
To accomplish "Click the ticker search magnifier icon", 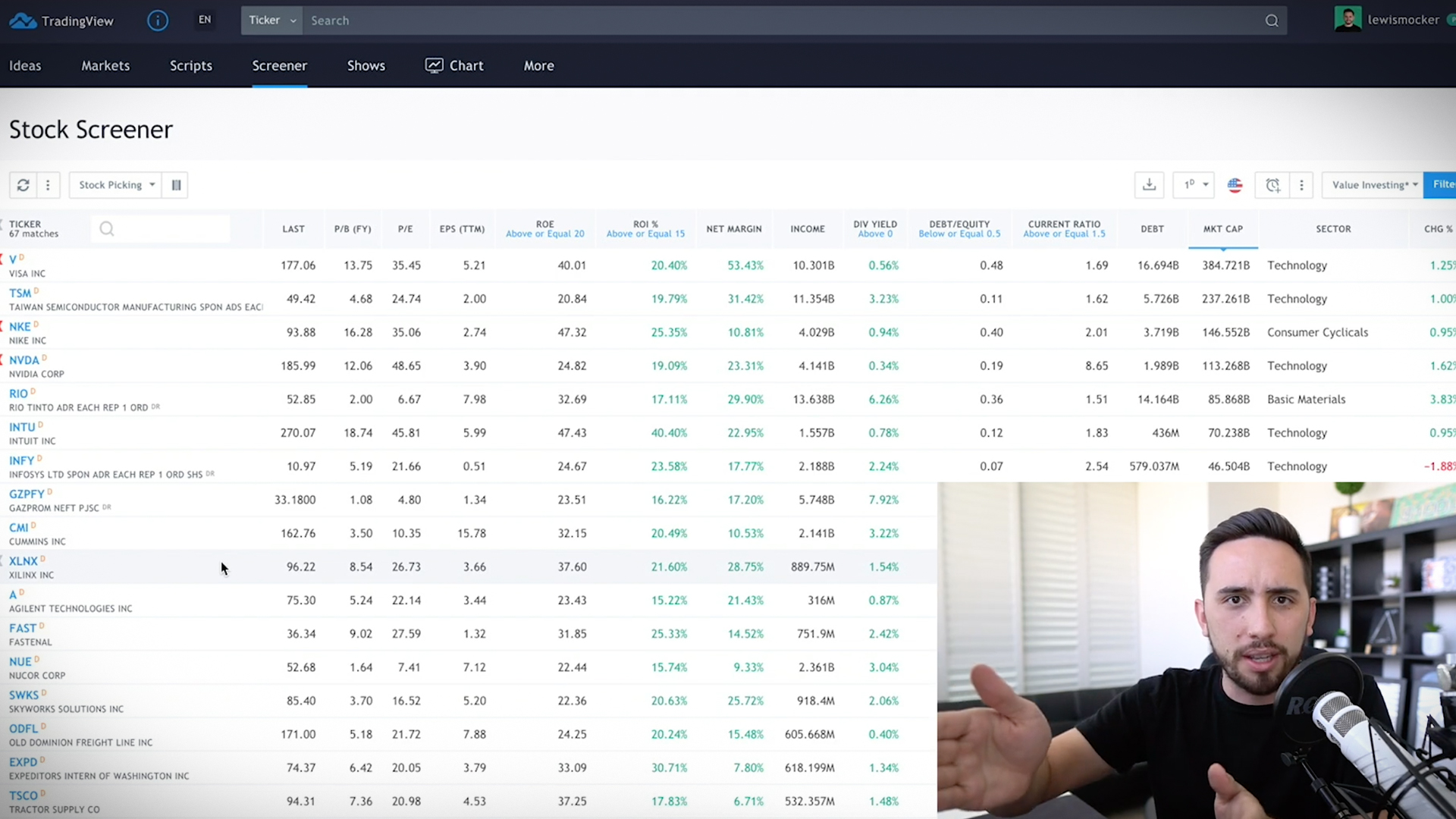I will [x=107, y=229].
